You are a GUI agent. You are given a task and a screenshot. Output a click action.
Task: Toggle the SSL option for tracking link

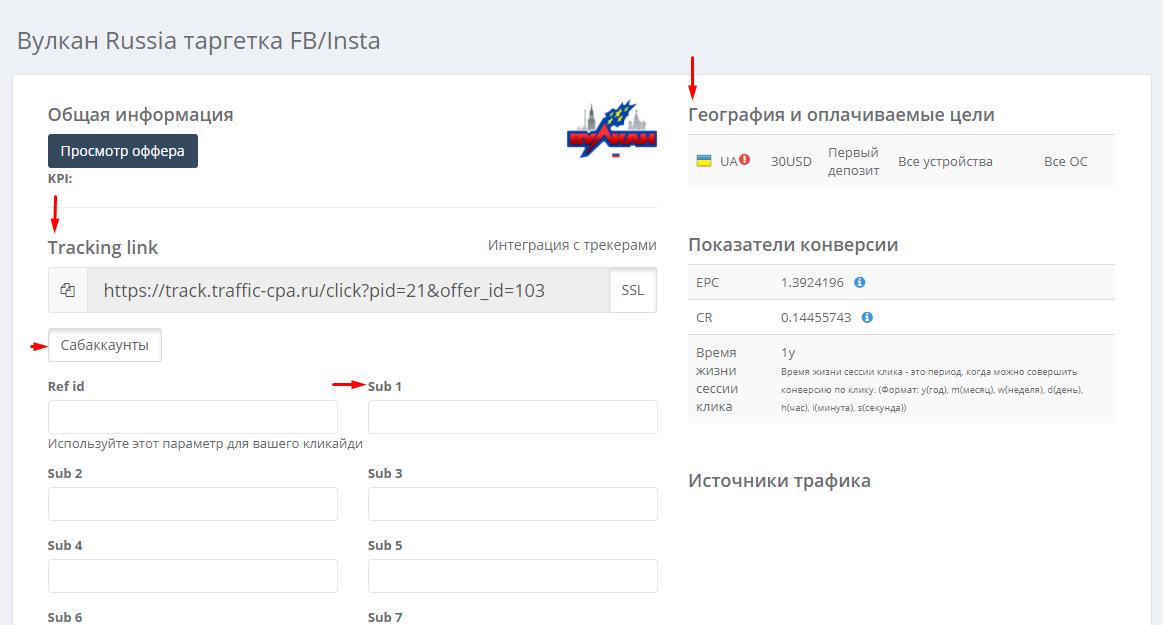coord(632,290)
